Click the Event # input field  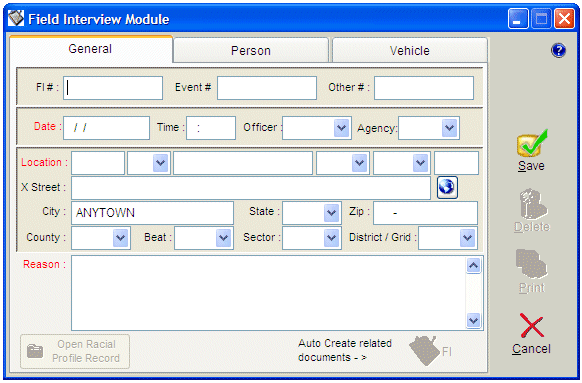(x=267, y=88)
